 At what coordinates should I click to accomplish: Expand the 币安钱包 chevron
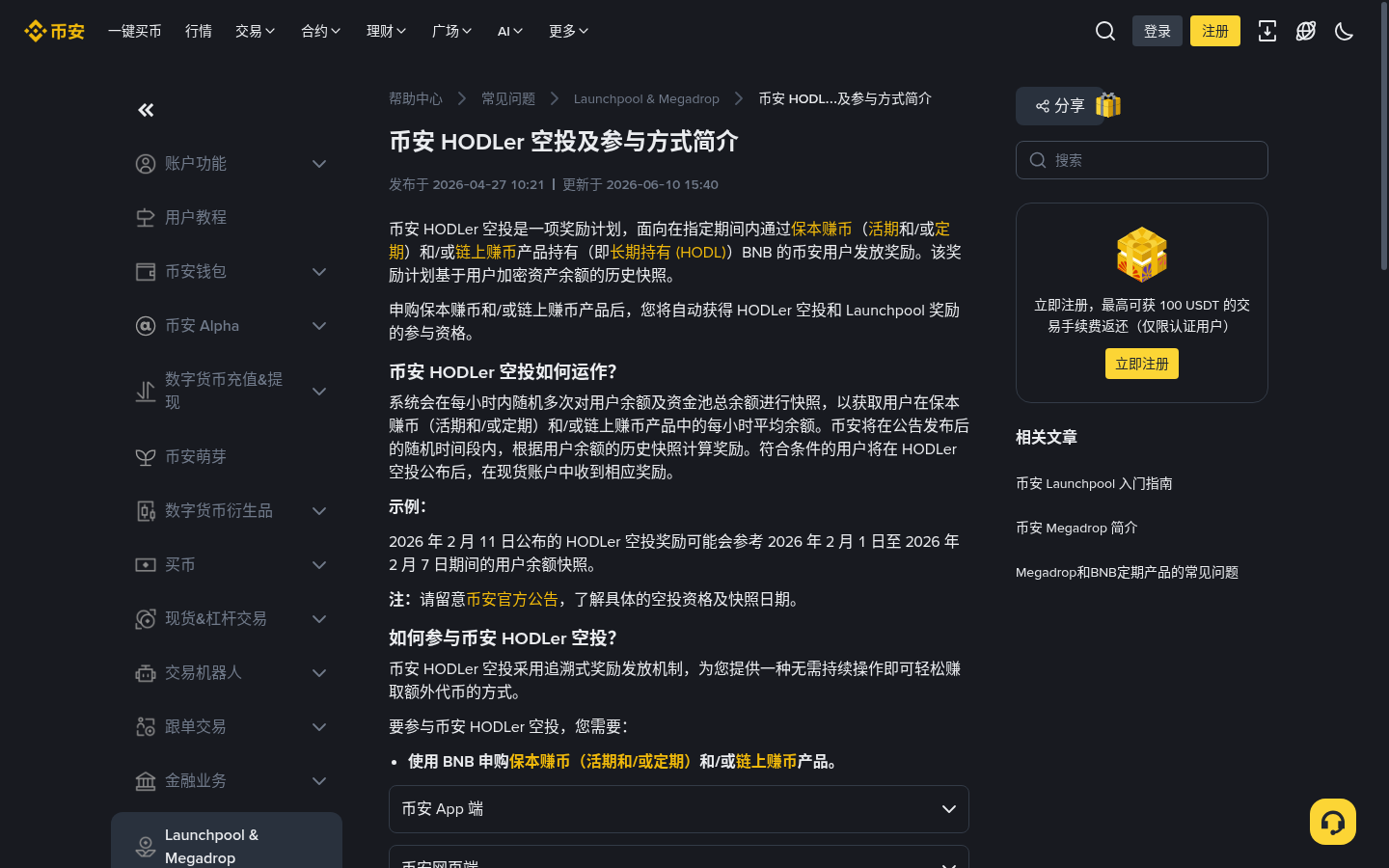pyautogui.click(x=319, y=272)
